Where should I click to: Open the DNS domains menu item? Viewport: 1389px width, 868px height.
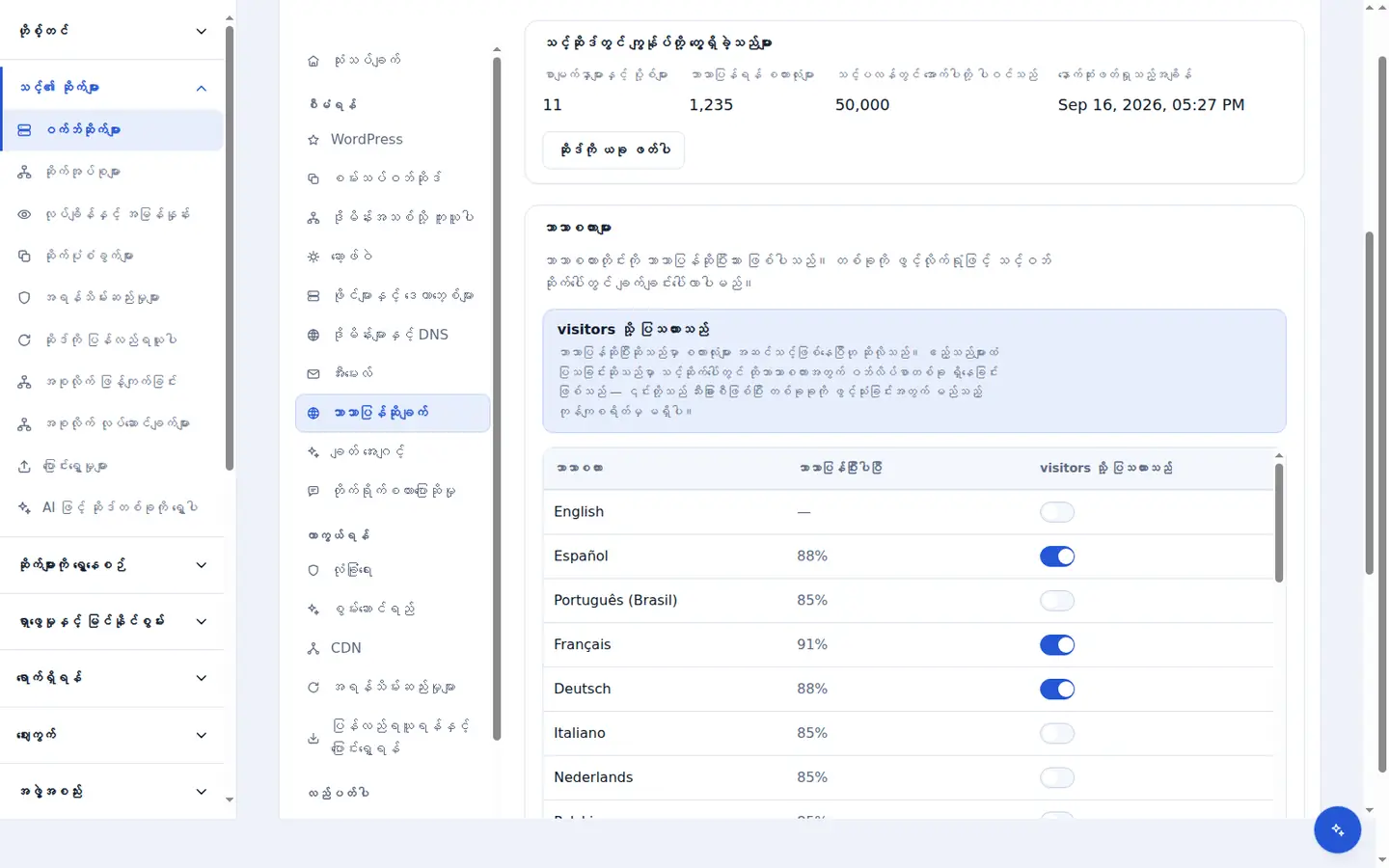click(x=393, y=335)
